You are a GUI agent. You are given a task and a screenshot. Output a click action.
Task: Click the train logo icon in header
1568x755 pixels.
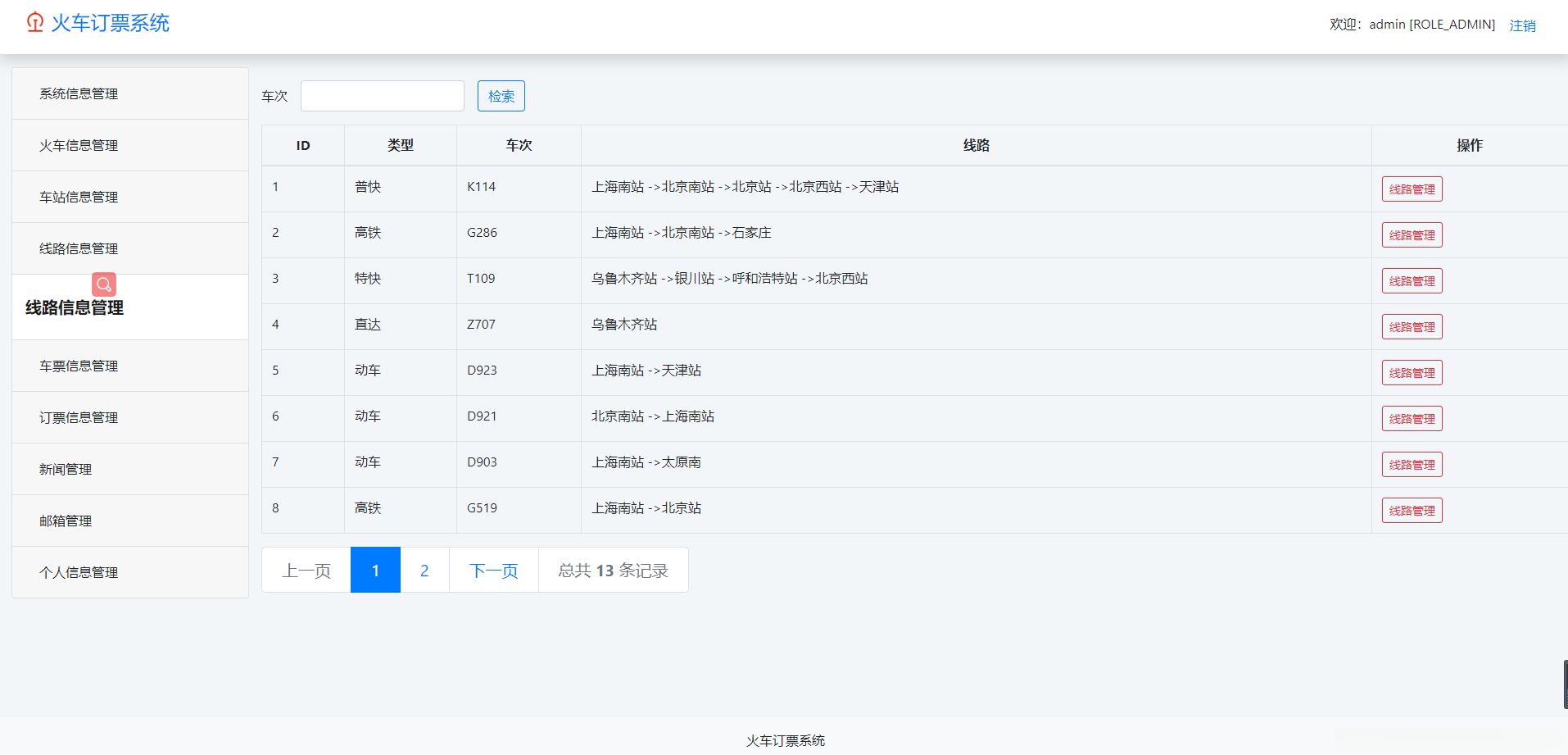tap(34, 23)
